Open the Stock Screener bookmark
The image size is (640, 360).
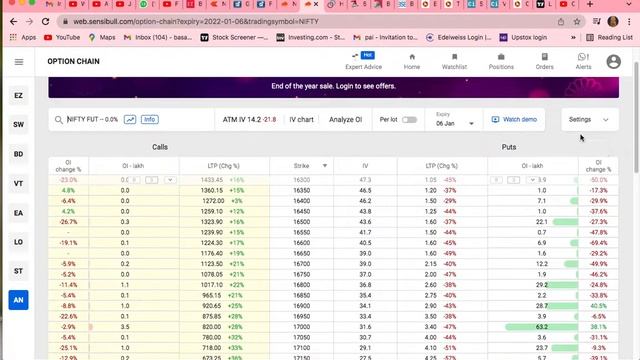[x=234, y=37]
